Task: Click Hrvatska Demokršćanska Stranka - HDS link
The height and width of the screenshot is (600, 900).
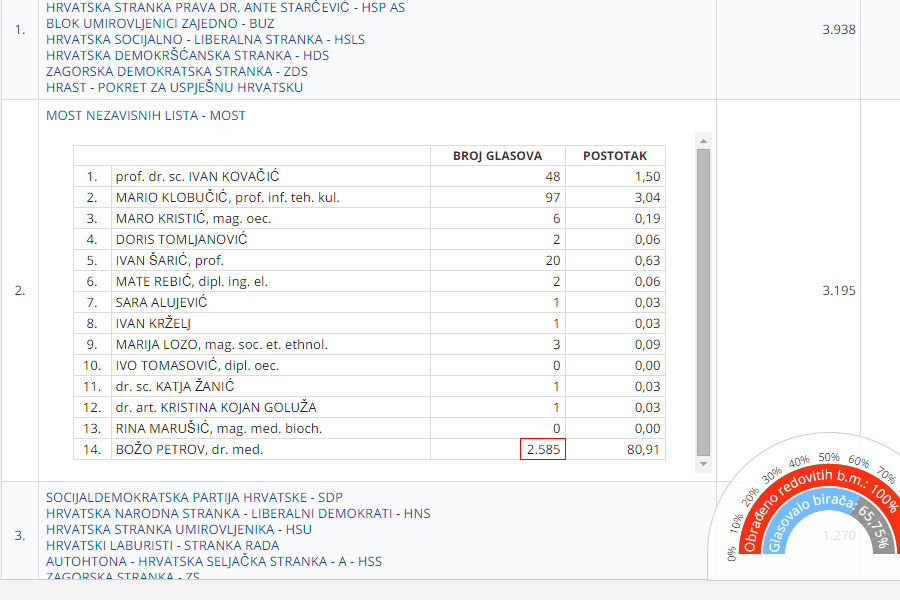Action: 187,56
